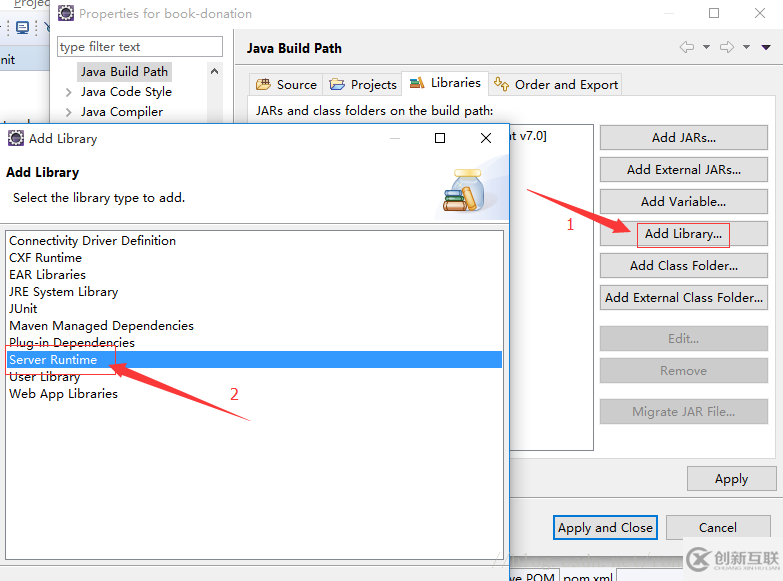The height and width of the screenshot is (581, 783).
Task: Click the Eclipse icon in Add Library title bar
Action: click(x=15, y=138)
